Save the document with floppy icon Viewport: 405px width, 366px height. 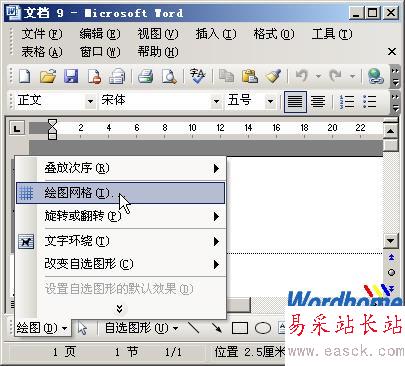tap(71, 76)
